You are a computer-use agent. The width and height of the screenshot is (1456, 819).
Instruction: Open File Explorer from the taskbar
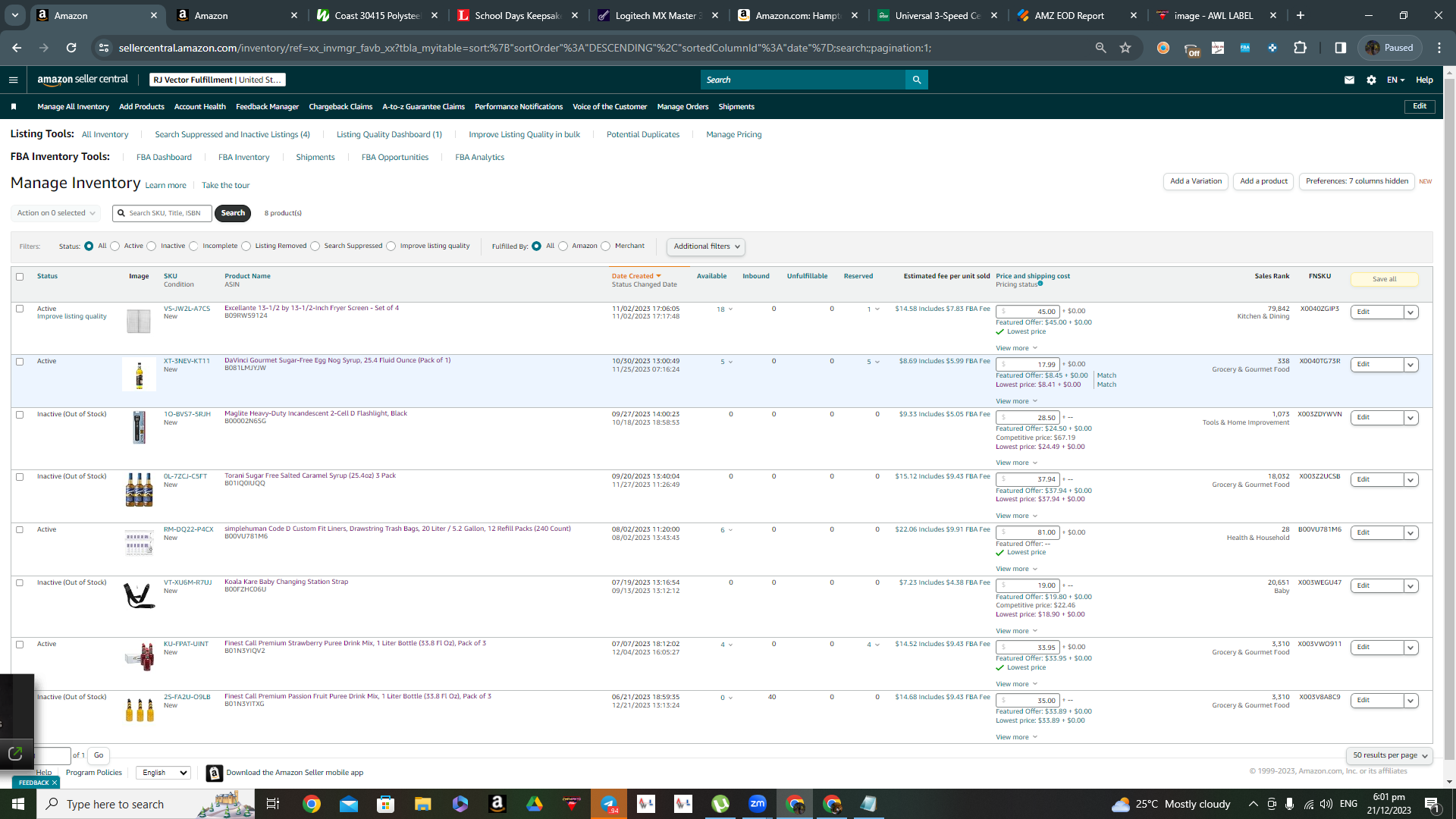click(422, 804)
